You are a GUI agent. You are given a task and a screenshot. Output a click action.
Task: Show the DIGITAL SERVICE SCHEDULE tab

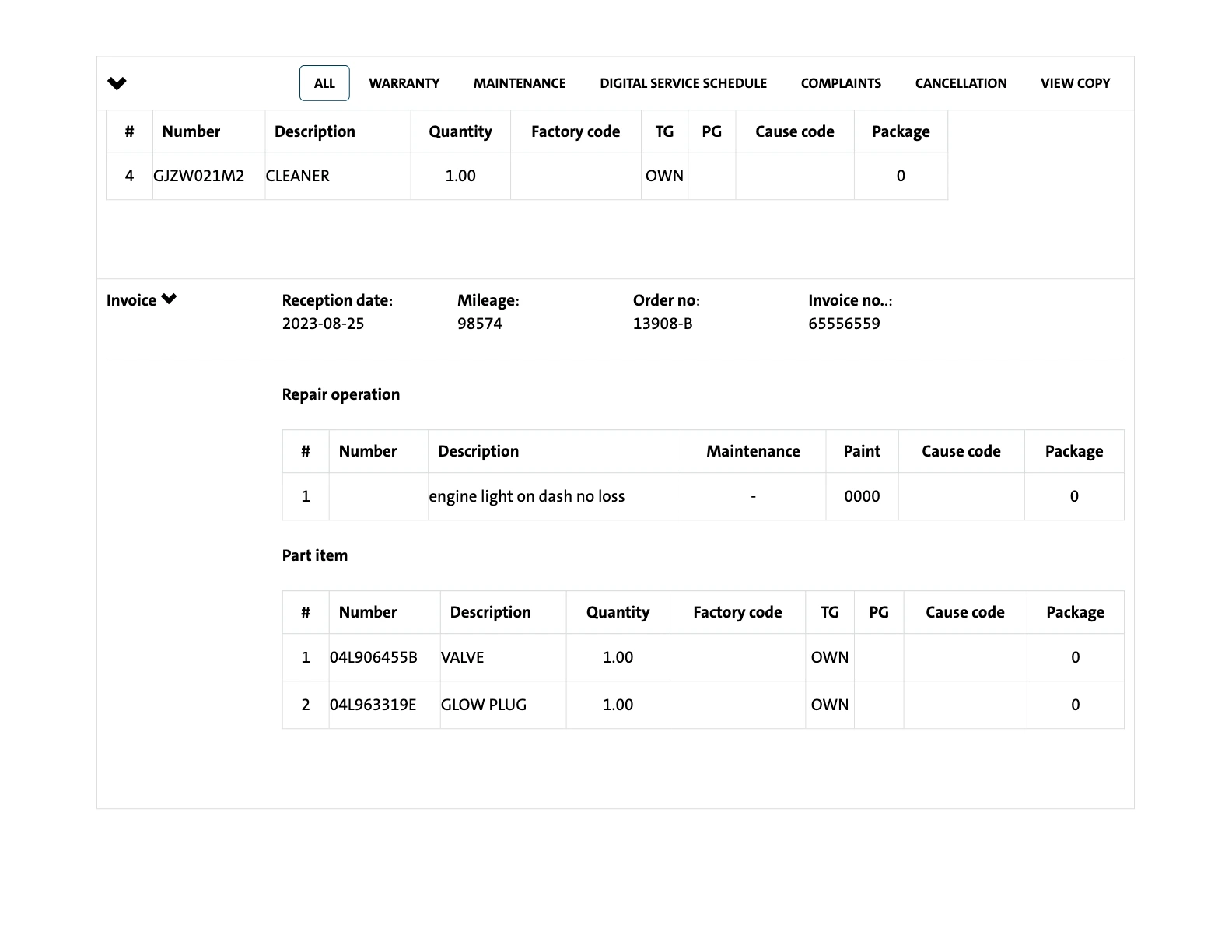coord(683,83)
